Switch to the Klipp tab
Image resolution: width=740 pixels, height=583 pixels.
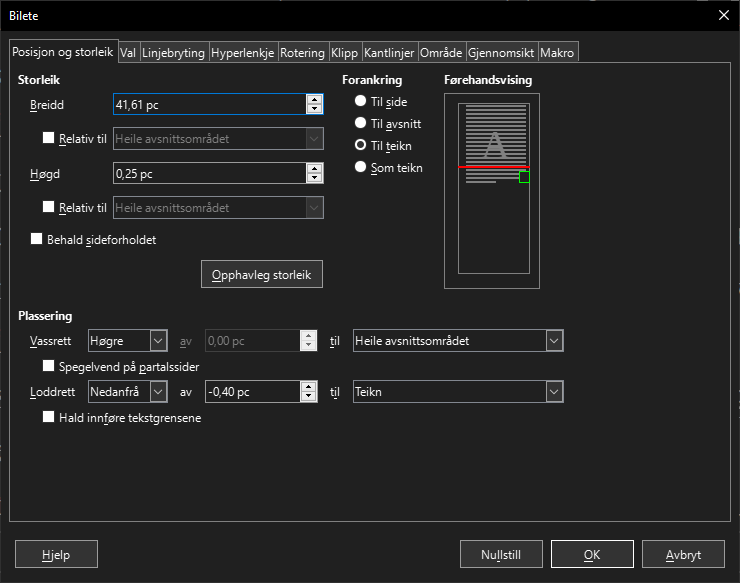pyautogui.click(x=345, y=52)
